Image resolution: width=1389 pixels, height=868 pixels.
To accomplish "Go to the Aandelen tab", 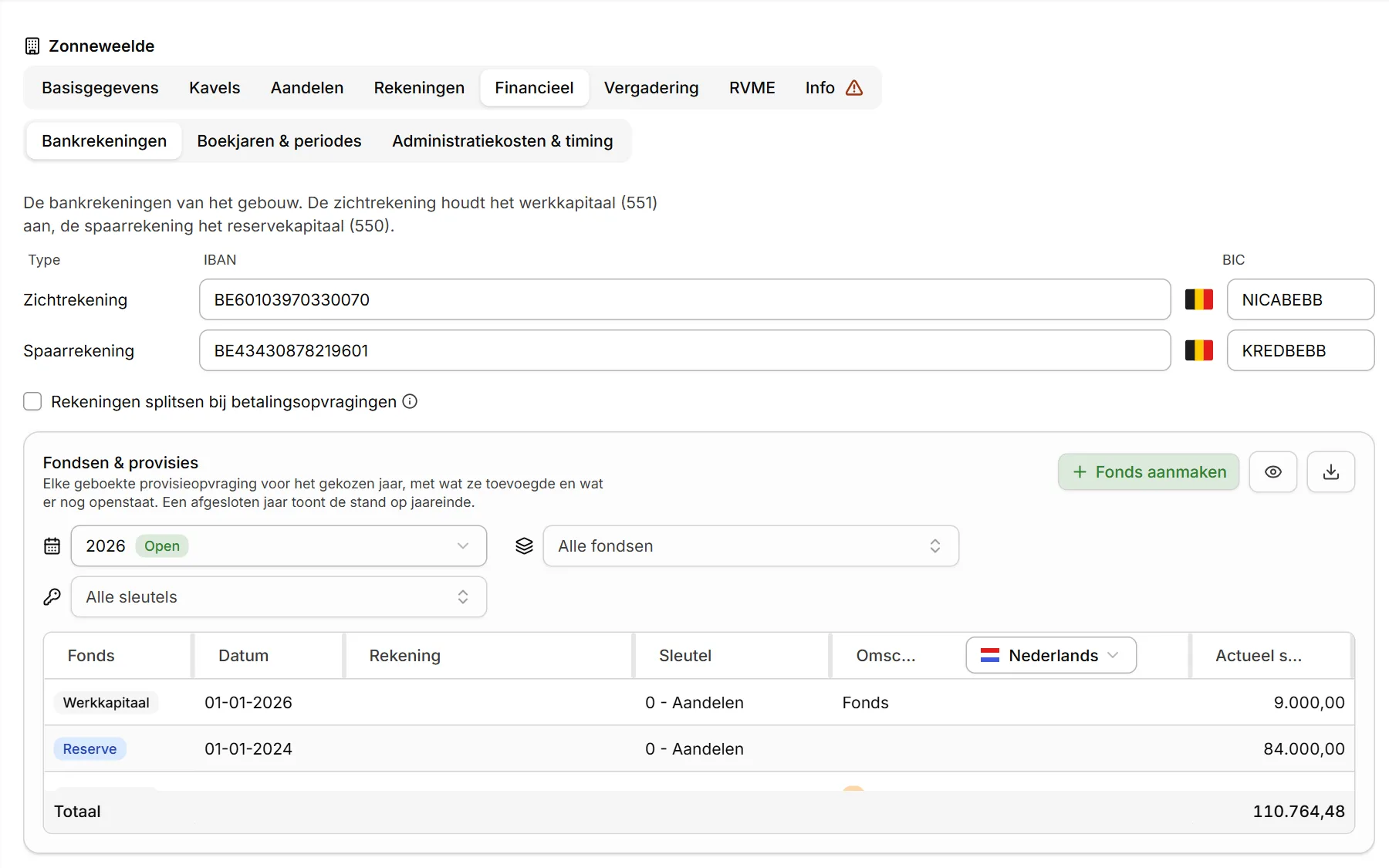I will click(x=307, y=88).
